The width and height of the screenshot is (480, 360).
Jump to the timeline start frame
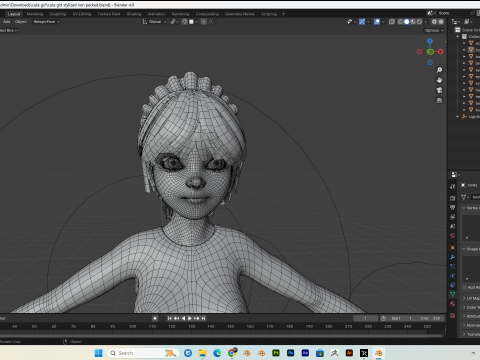(x=170, y=318)
